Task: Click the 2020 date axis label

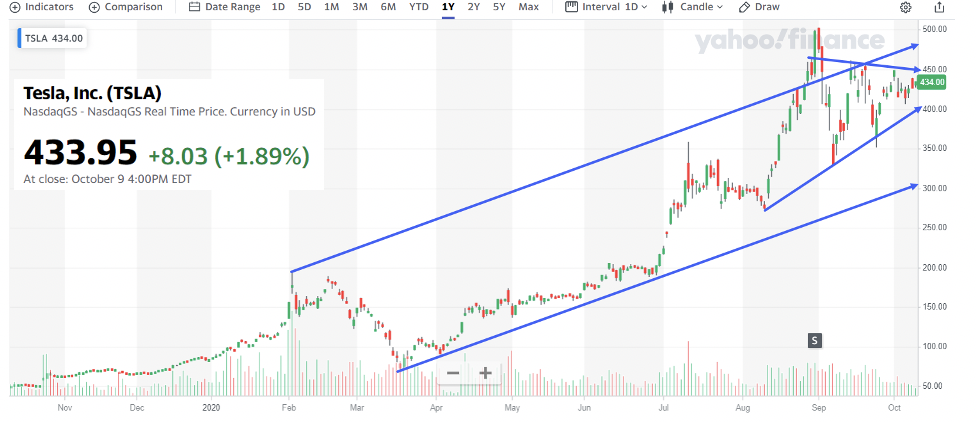Action: (x=212, y=408)
